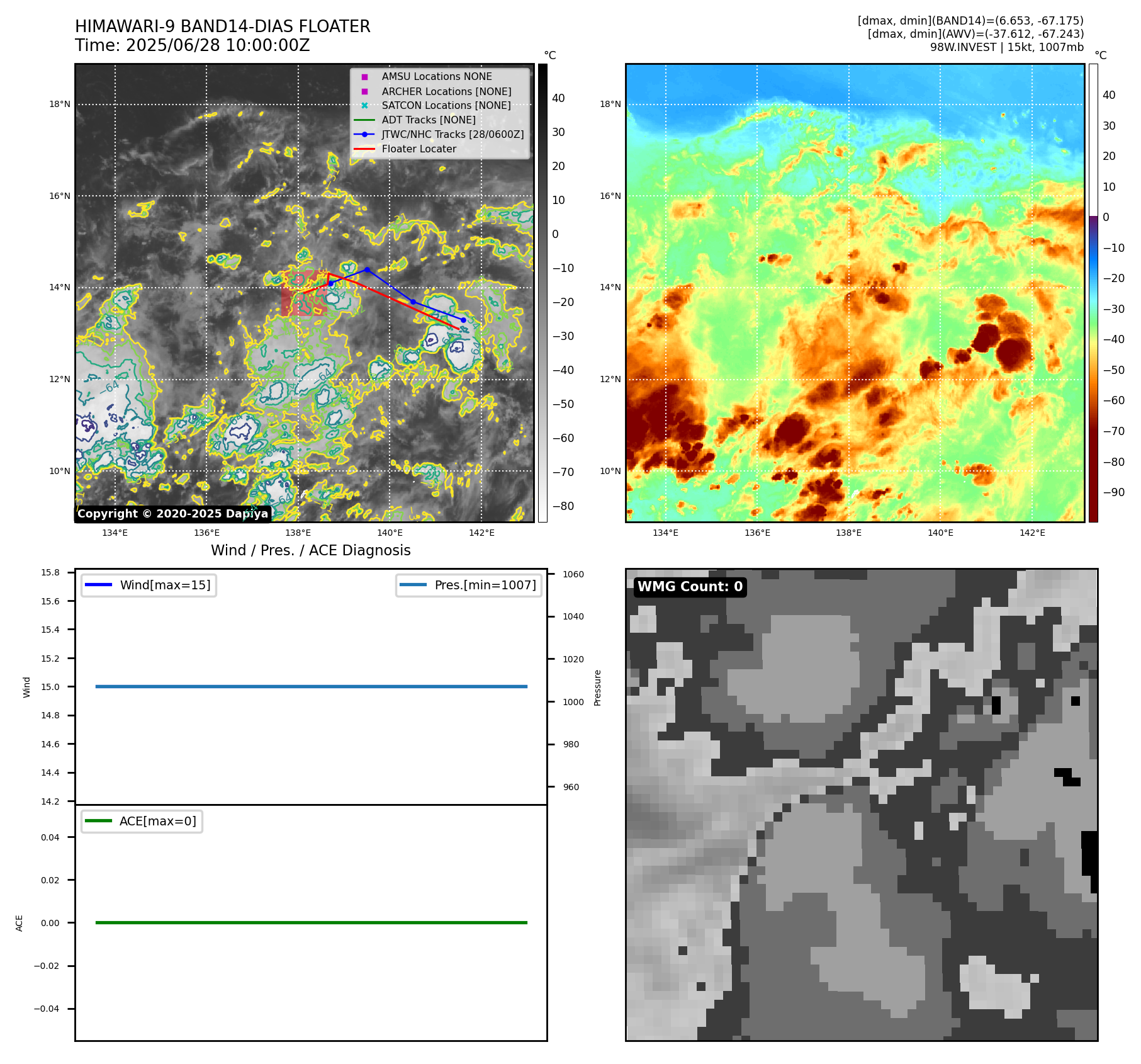Select the 'ADT Tracks [NONE]' legend label
1141x1064 pixels.
(x=429, y=120)
